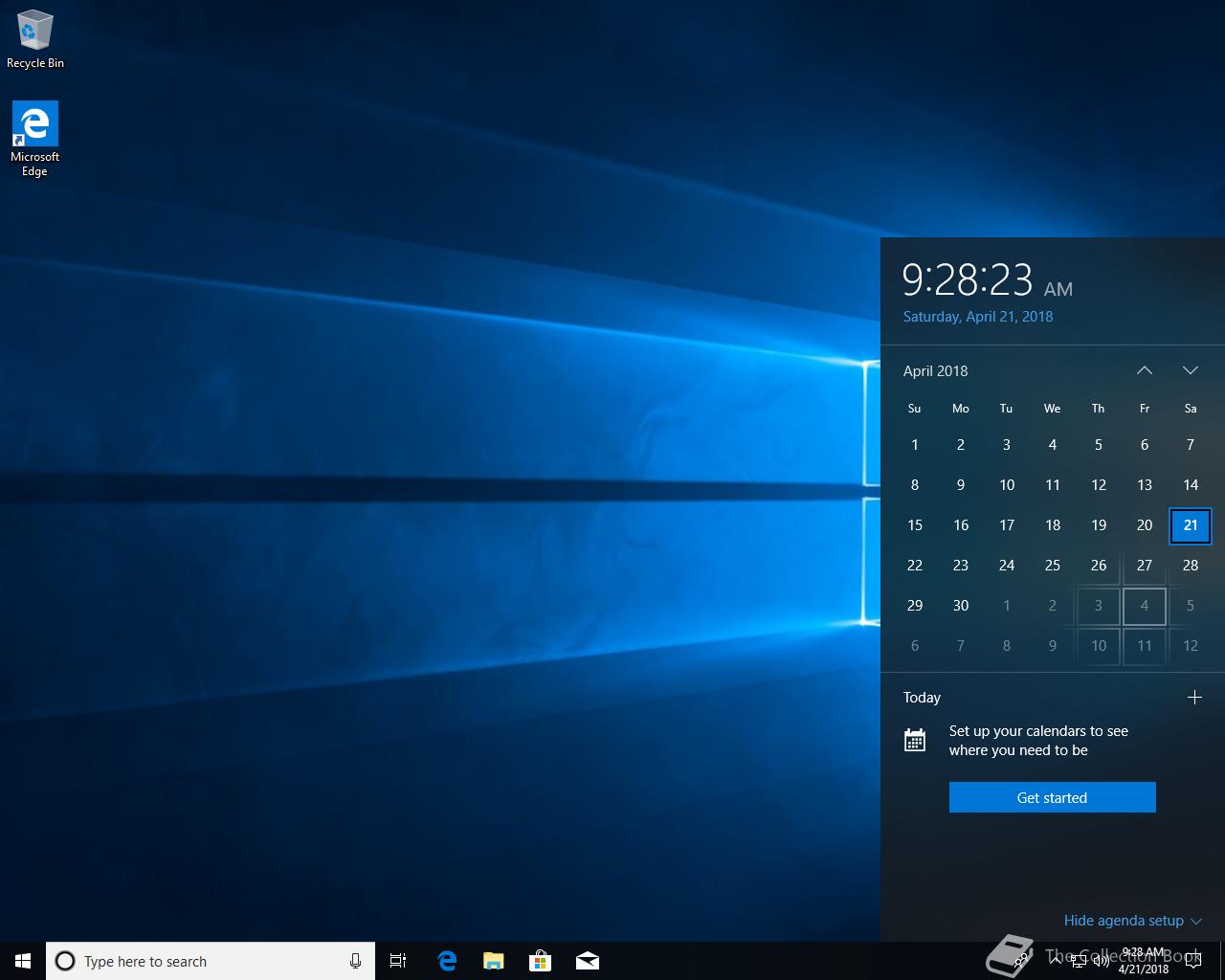1225x980 pixels.
Task: Click the microphone icon in the search box
Action: [355, 961]
